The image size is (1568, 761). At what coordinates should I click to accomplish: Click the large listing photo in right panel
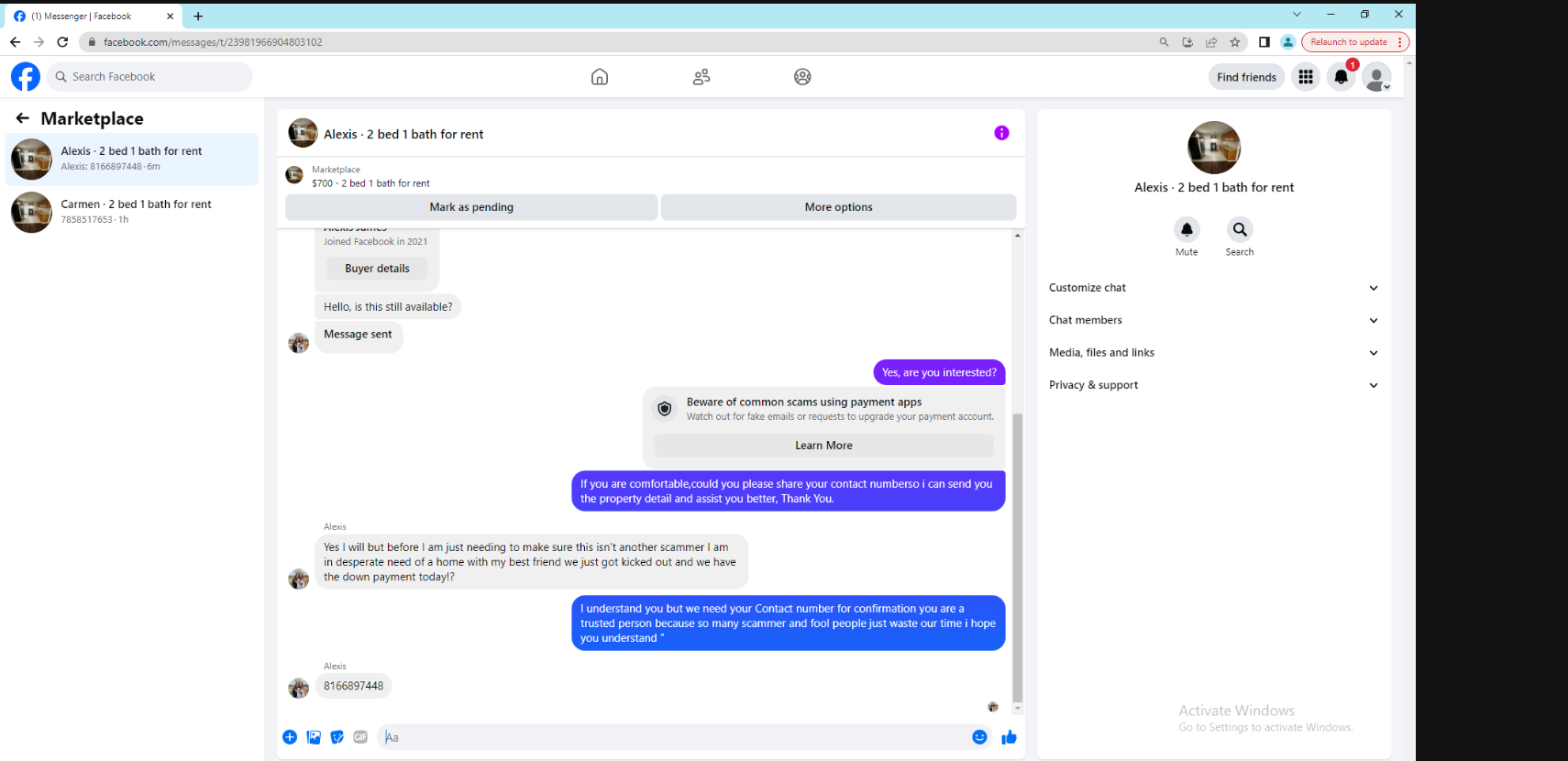(x=1213, y=148)
